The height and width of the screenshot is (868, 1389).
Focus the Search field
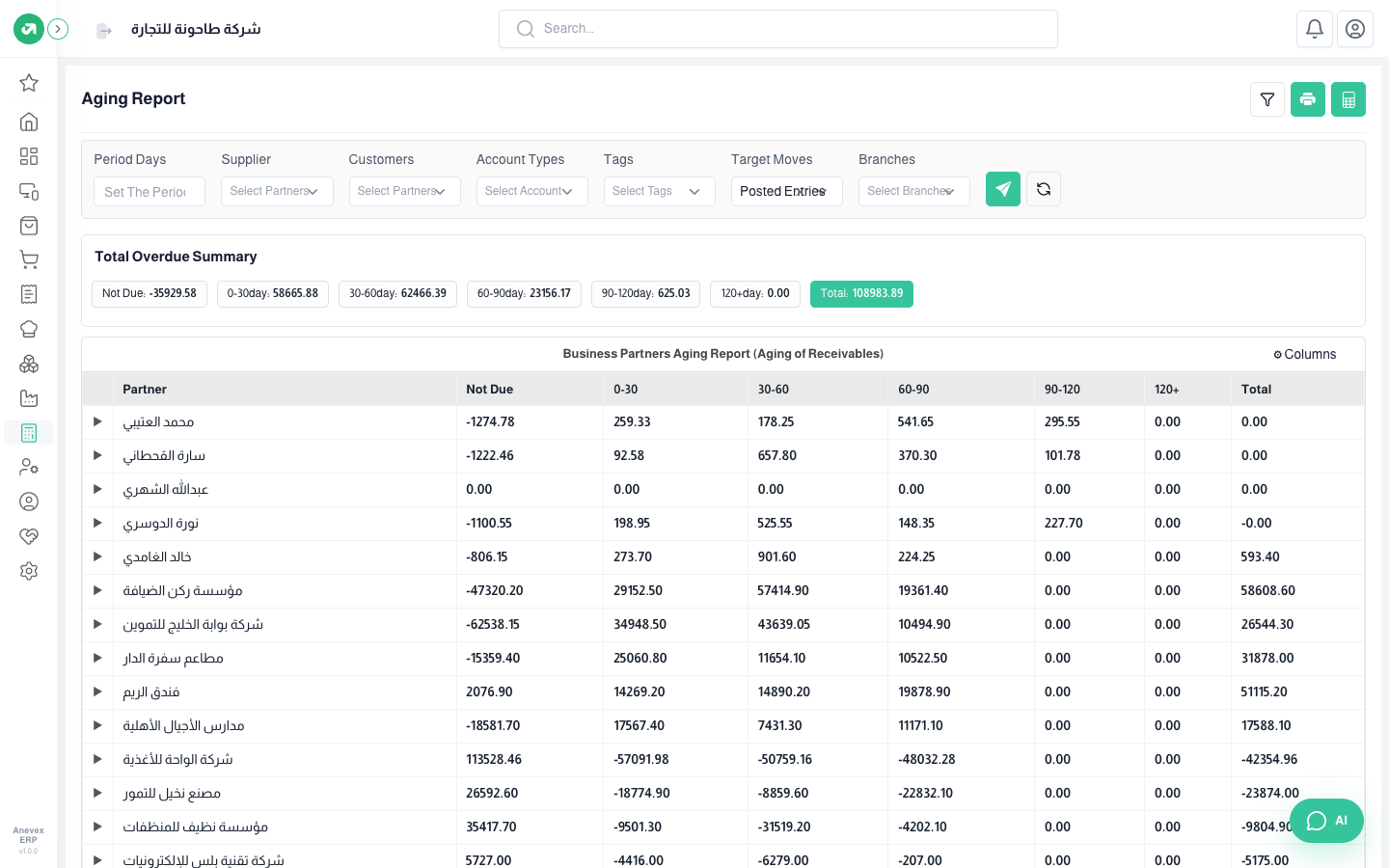pyautogui.click(x=778, y=29)
